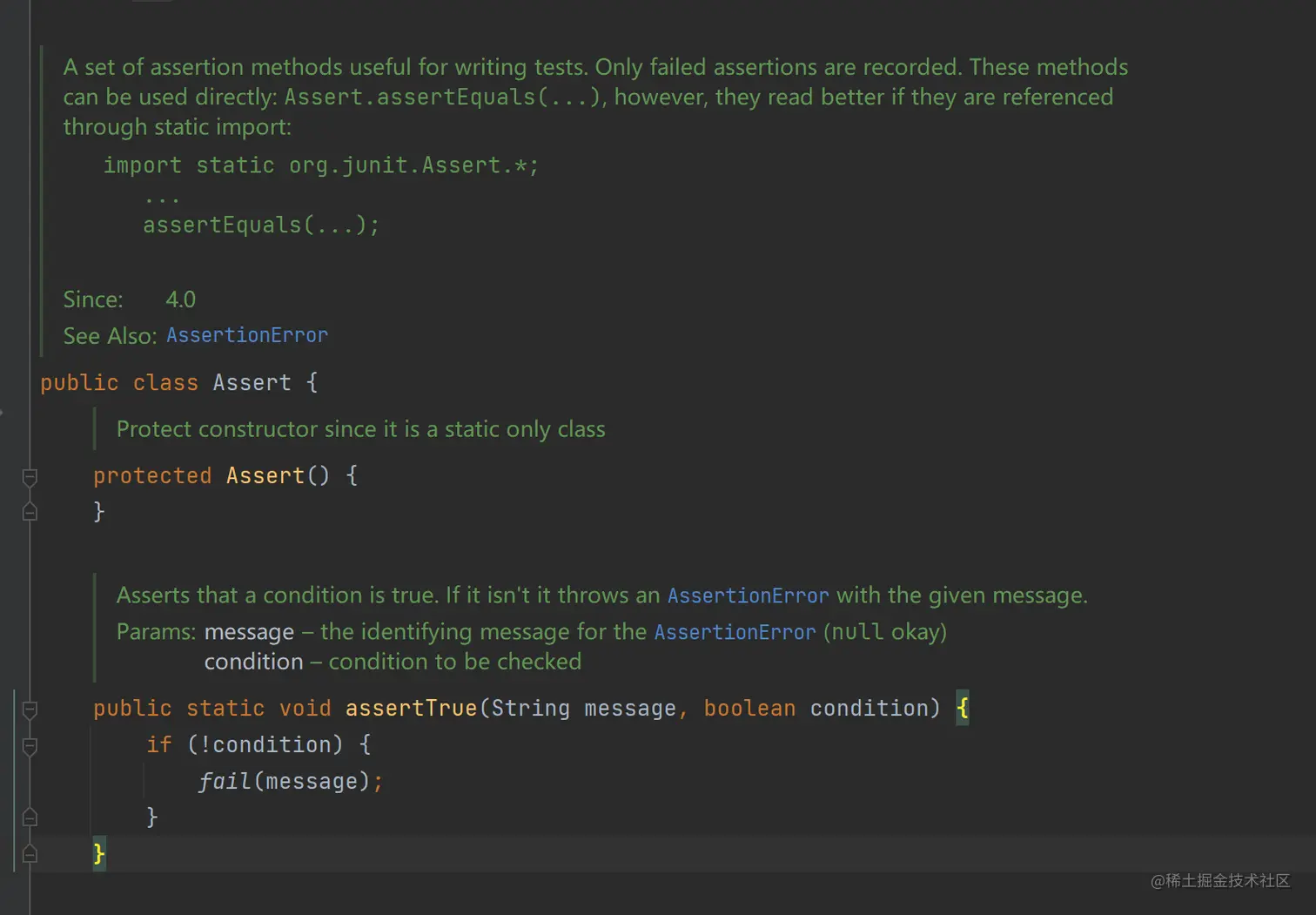Click the assertTrue method name

coord(411,709)
